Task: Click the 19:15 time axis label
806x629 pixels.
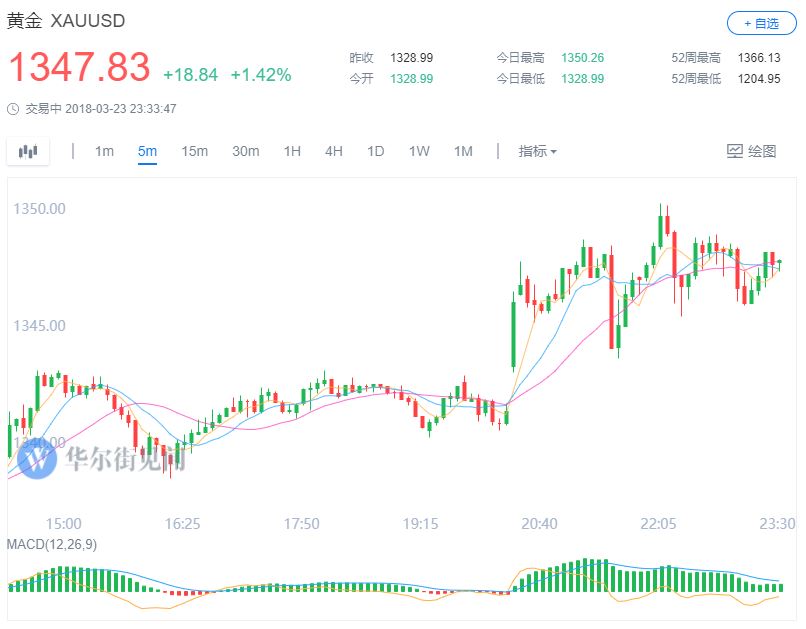Action: [x=420, y=524]
